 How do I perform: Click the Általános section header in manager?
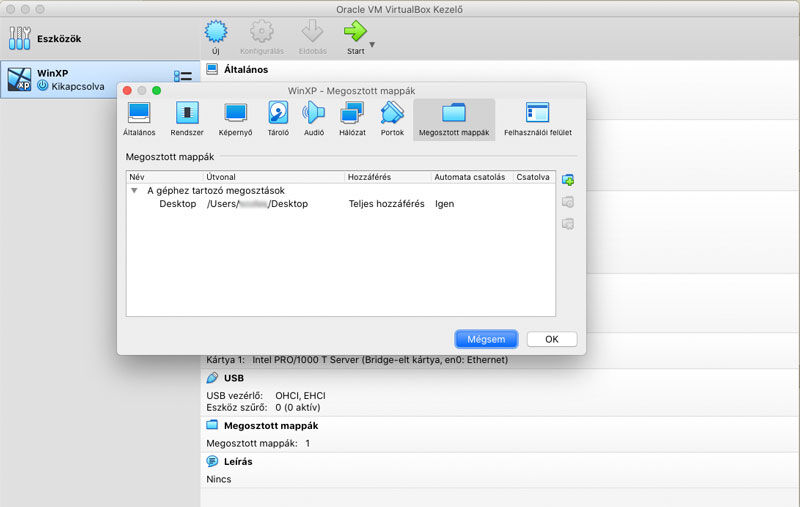246,69
